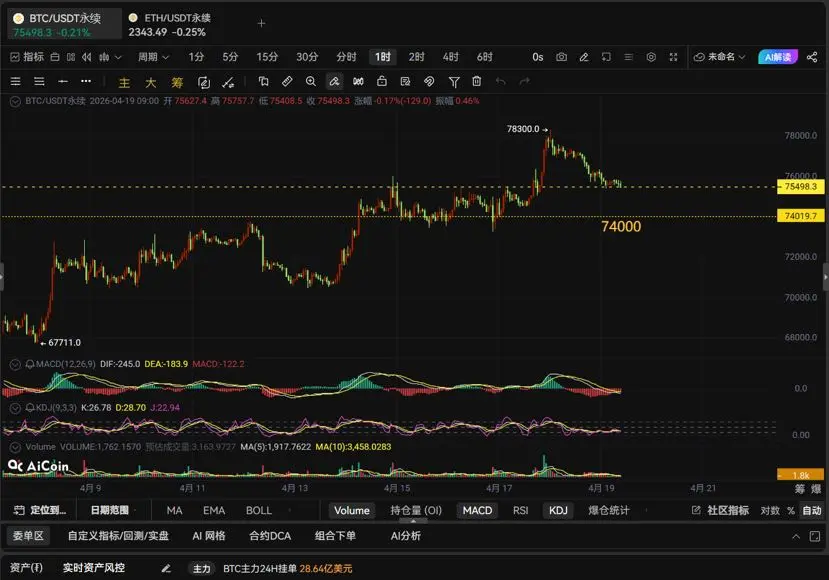Toggle the BOLL indicator
The width and height of the screenshot is (829, 580).
coord(259,510)
